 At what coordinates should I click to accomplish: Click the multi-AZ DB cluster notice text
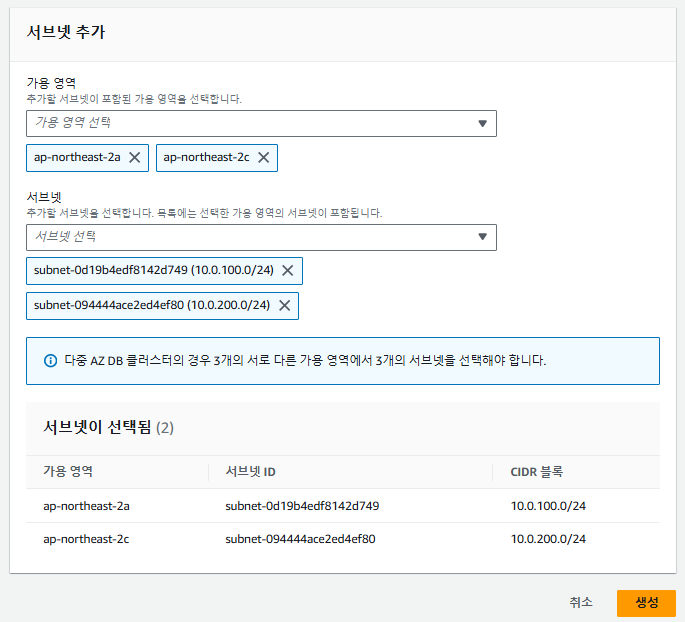pyautogui.click(x=305, y=361)
